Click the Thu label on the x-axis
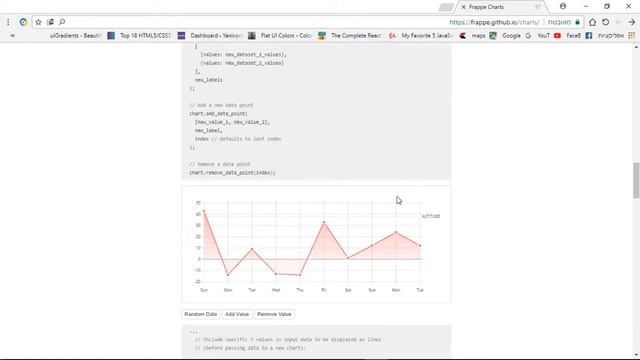Image resolution: width=640 pixels, height=360 pixels. click(x=300, y=290)
